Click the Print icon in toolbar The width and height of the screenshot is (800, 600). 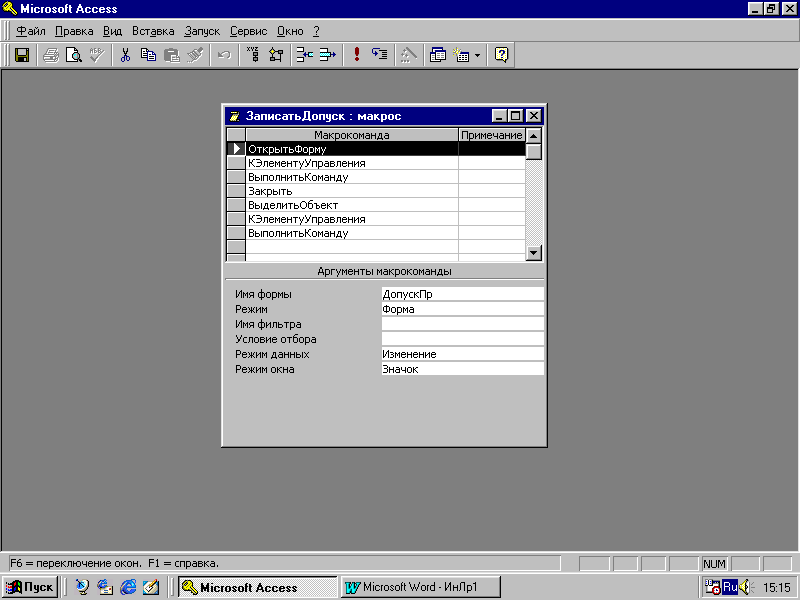tap(51, 55)
